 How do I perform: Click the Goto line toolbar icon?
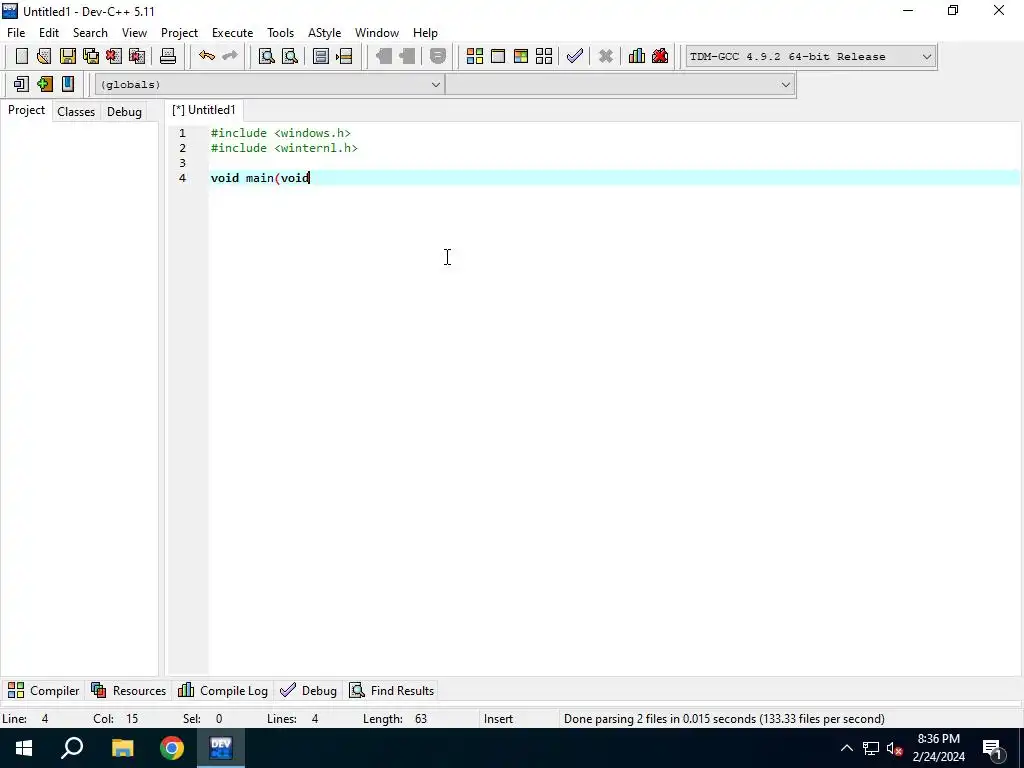(344, 56)
